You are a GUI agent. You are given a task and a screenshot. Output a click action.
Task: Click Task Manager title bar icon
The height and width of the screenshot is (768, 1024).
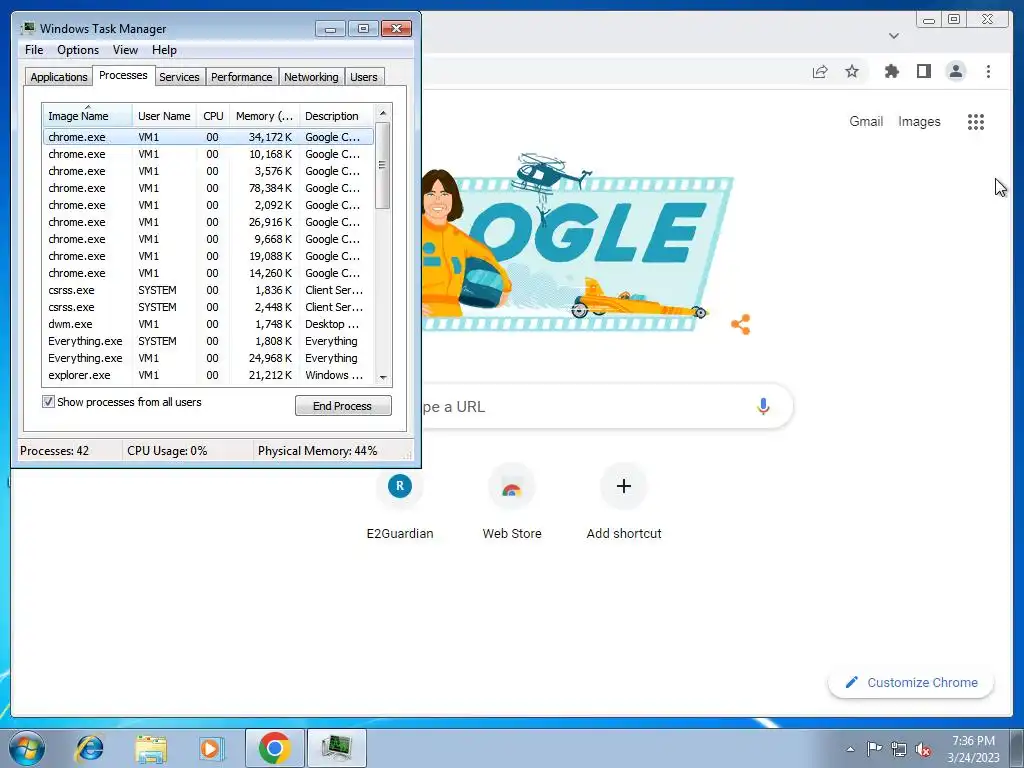(x=27, y=28)
